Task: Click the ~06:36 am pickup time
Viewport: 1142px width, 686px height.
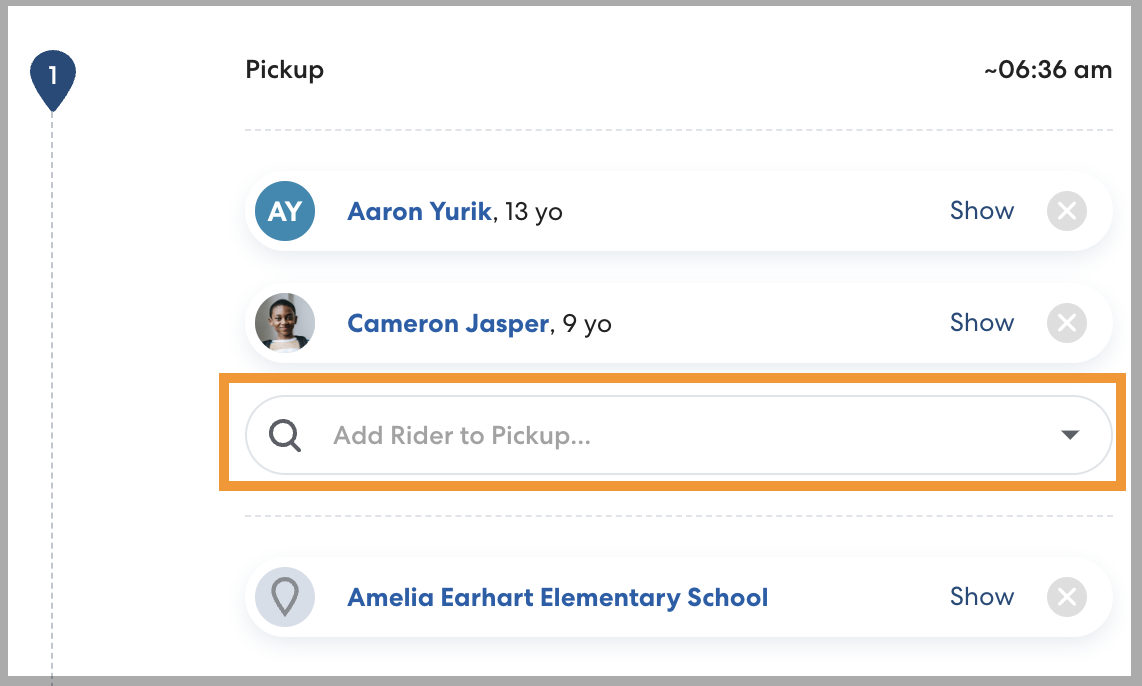Action: click(x=1047, y=70)
